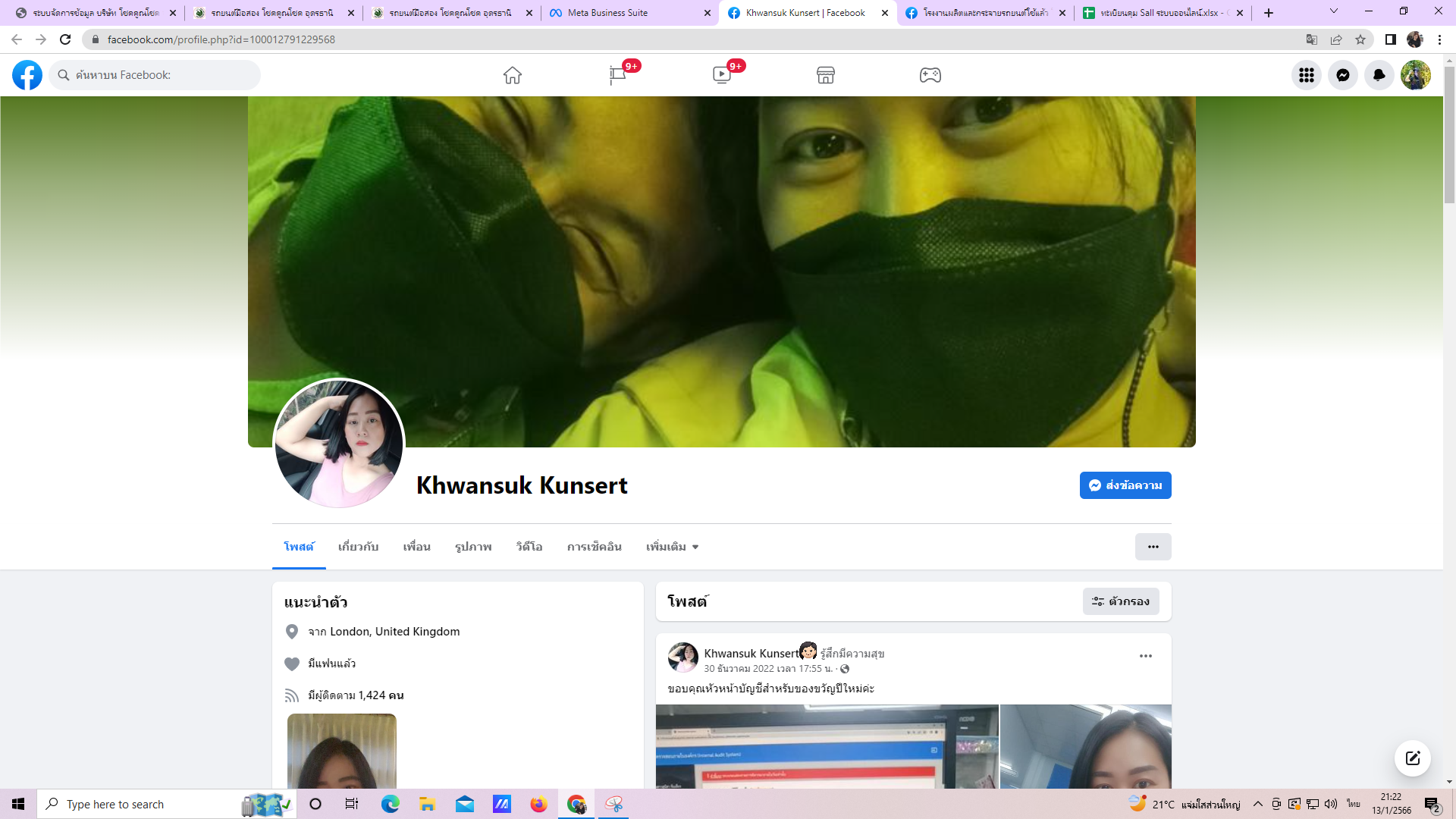Image resolution: width=1456 pixels, height=819 pixels.
Task: Open the Facebook menu grid icon
Action: pos(1306,75)
